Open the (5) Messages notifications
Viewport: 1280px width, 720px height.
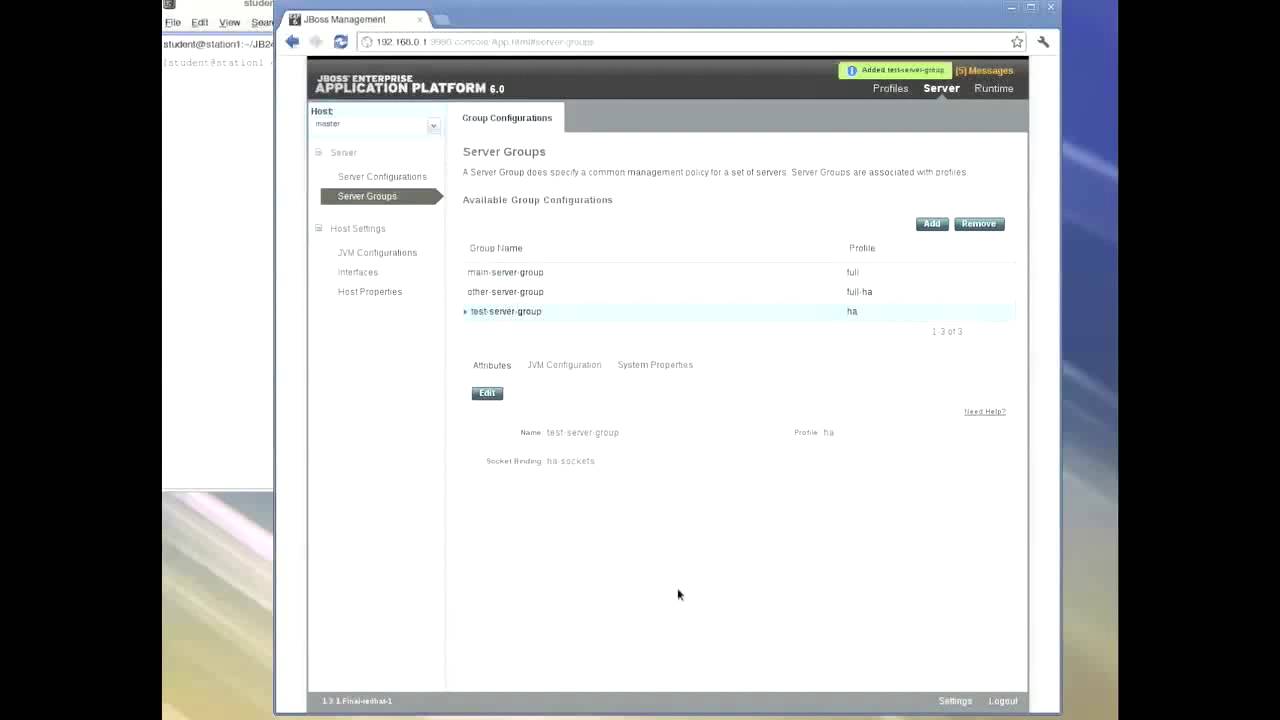click(x=984, y=71)
